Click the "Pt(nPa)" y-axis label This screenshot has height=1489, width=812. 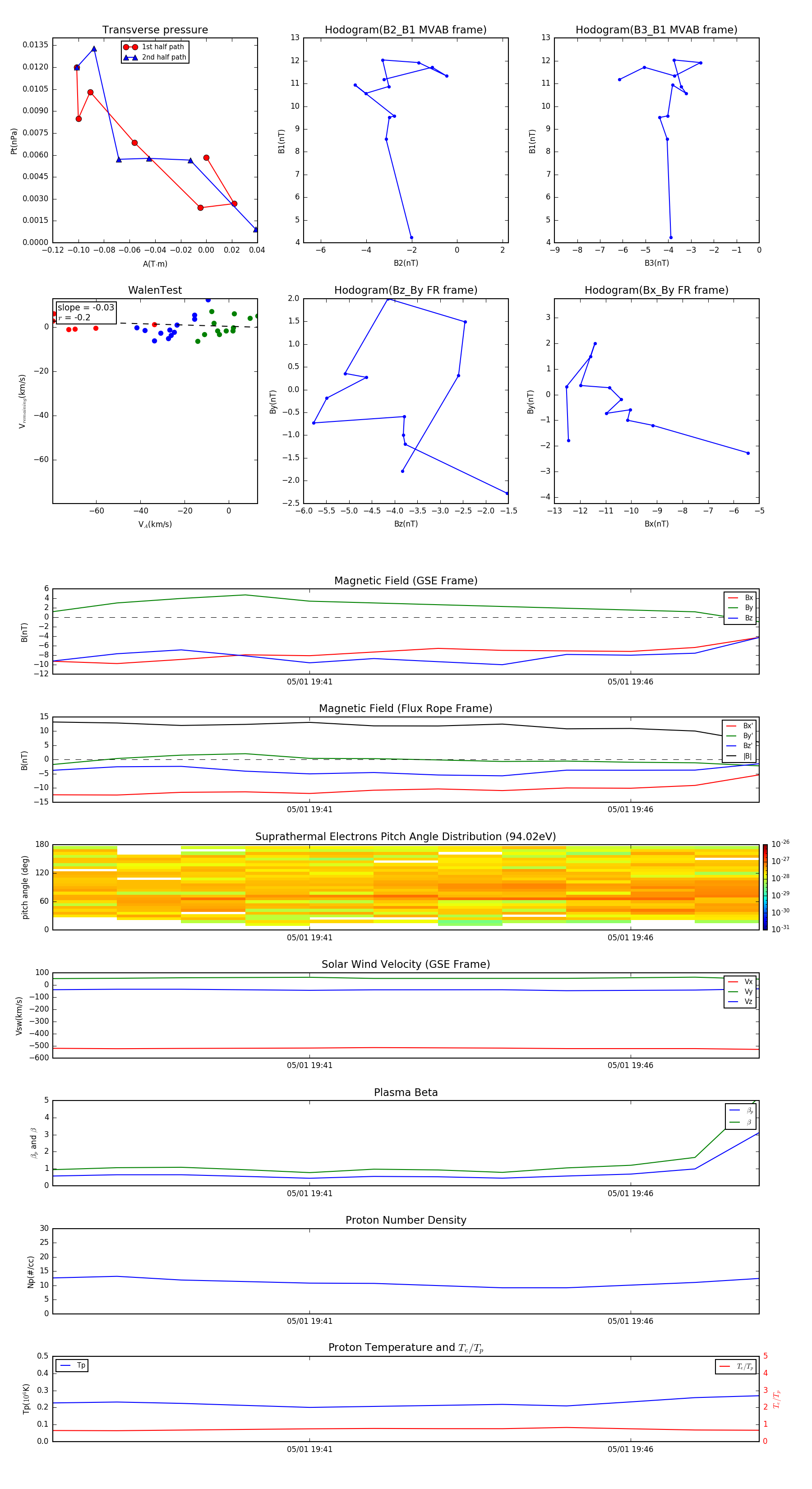[x=14, y=141]
